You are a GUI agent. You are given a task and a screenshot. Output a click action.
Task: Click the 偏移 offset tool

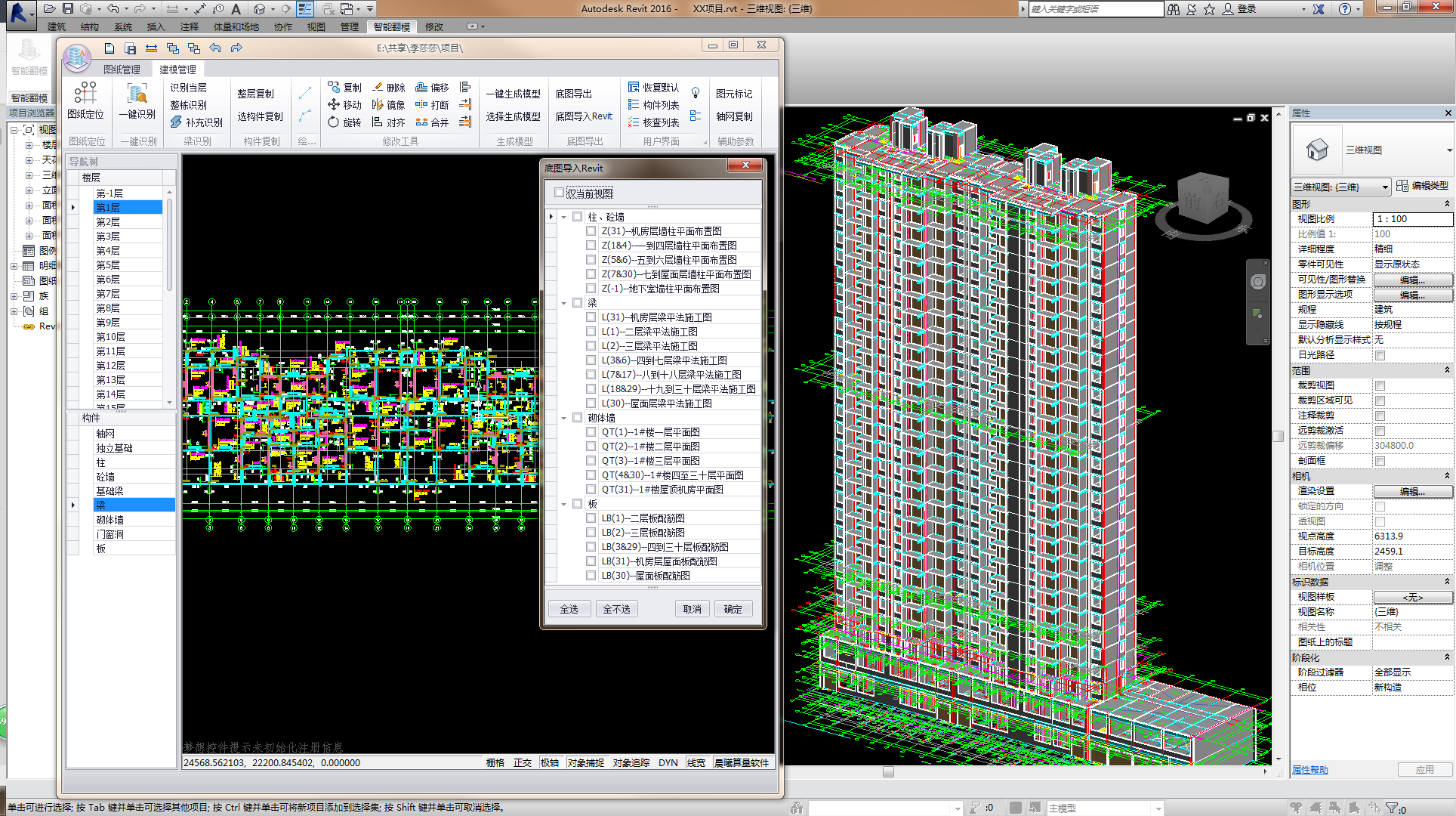coord(432,88)
